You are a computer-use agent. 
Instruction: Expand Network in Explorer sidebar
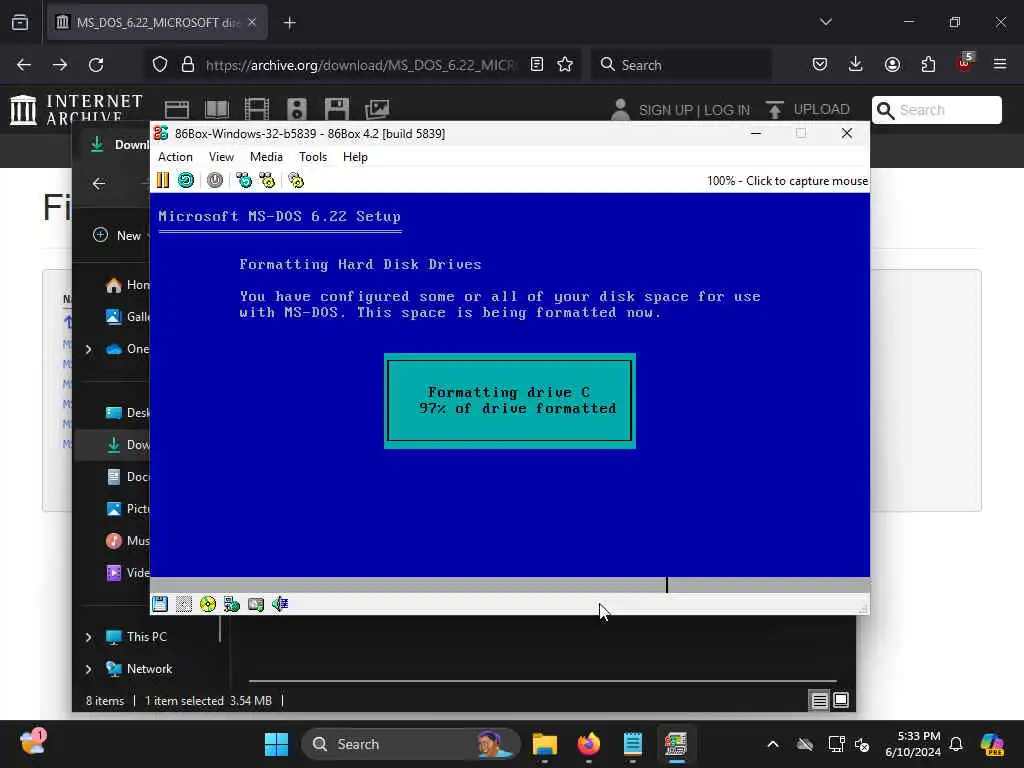(89, 669)
